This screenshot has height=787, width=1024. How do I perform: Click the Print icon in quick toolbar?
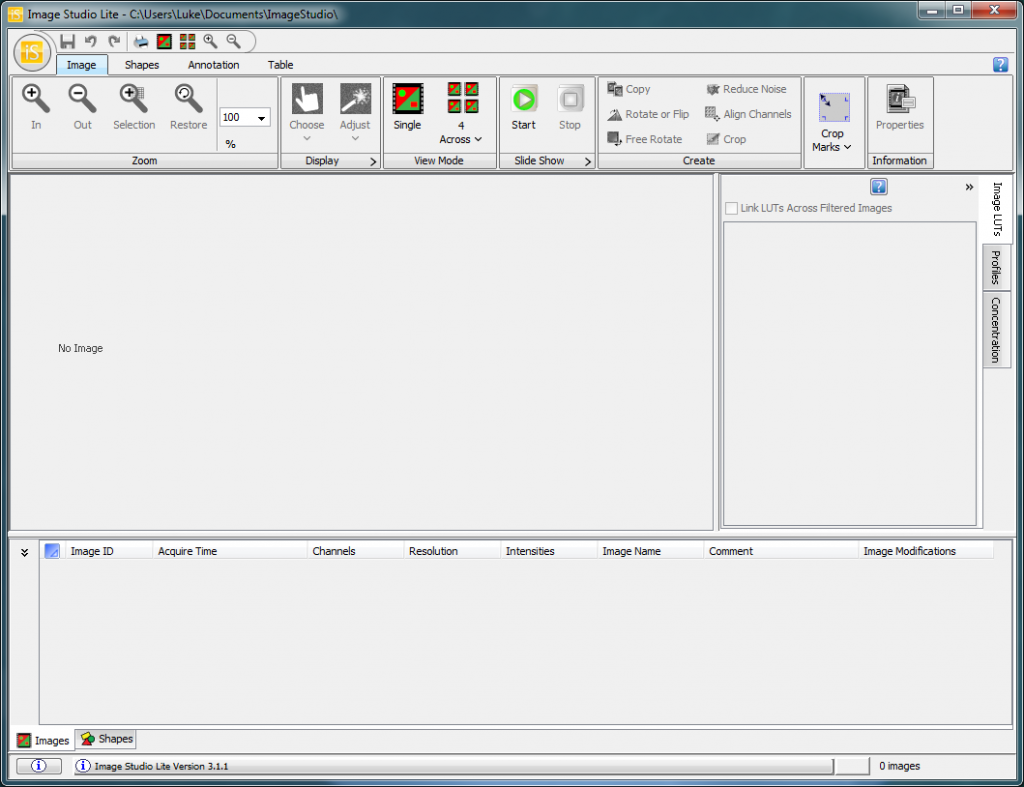pyautogui.click(x=140, y=41)
